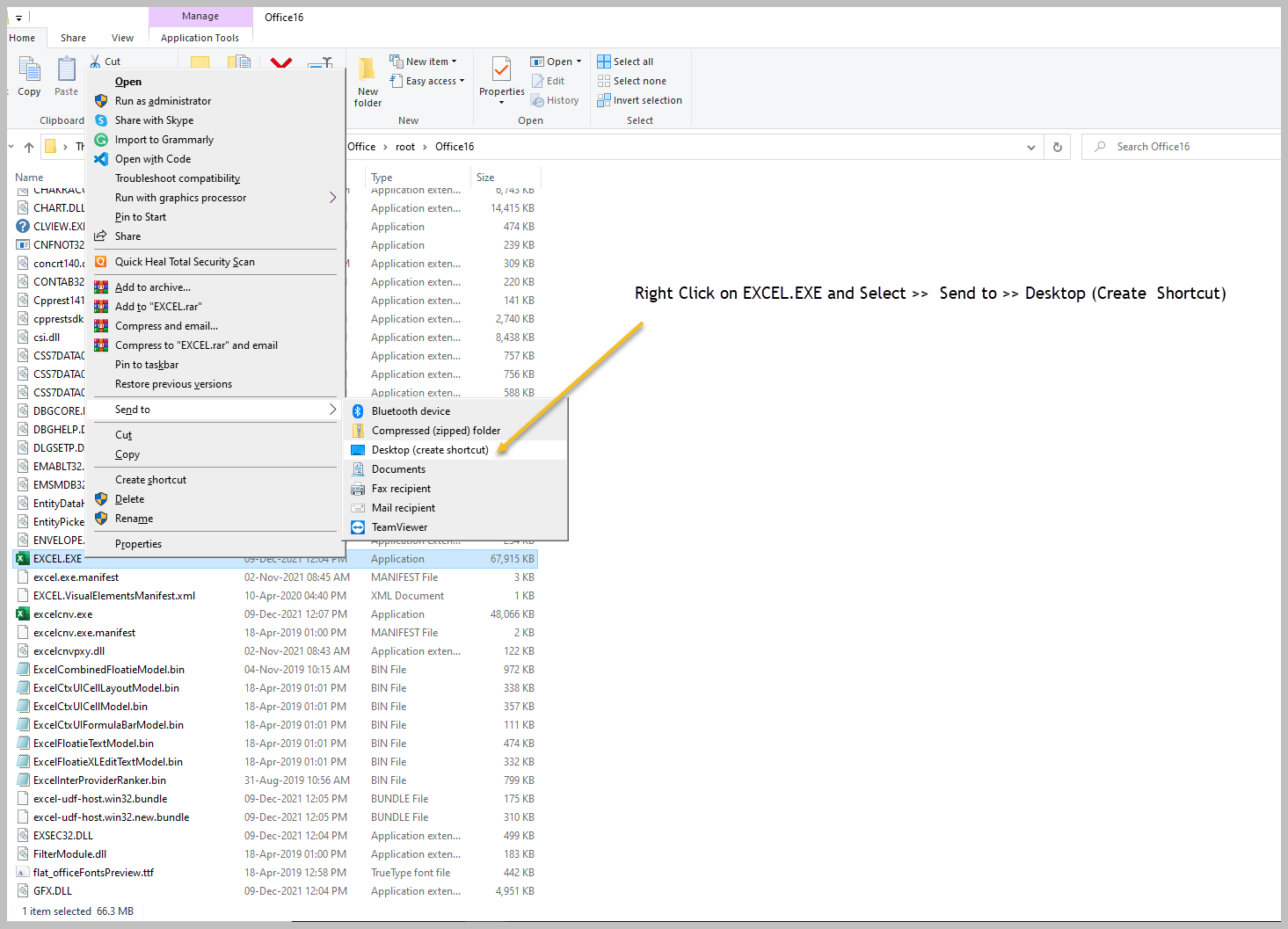Click the History icon in Open group
This screenshot has width=1288, height=929.
[x=537, y=100]
